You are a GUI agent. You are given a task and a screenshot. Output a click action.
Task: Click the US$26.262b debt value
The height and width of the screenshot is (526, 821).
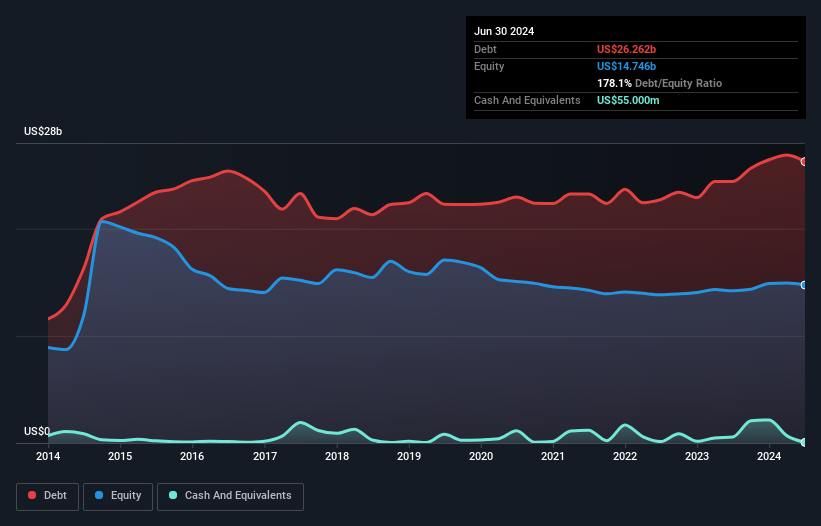626,49
